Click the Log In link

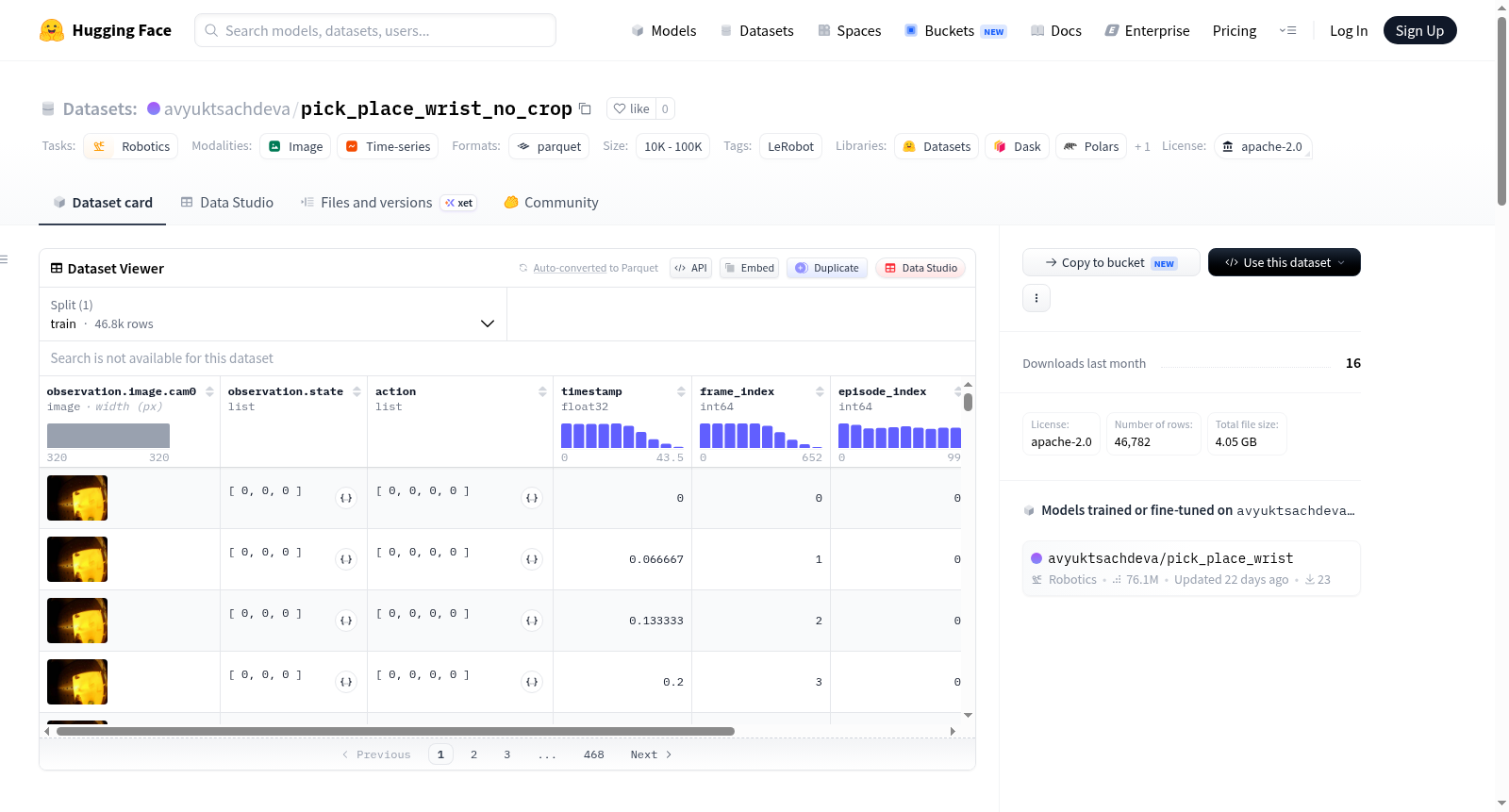tap(1349, 30)
